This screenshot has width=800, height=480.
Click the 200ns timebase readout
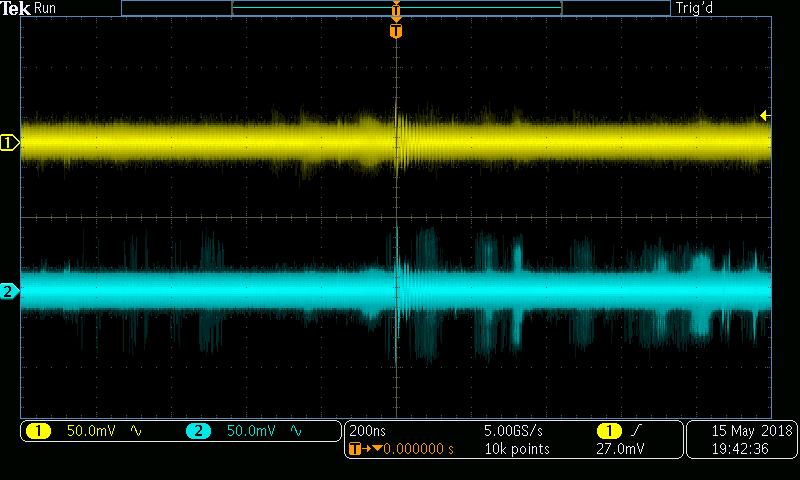[x=367, y=431]
